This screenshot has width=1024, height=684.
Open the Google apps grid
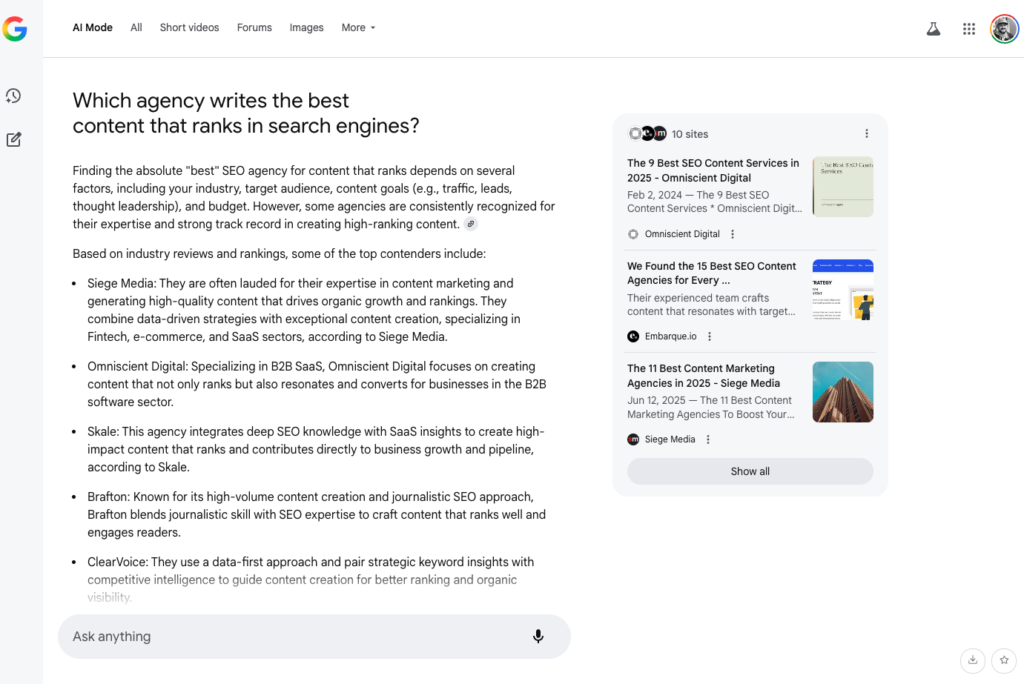(x=968, y=29)
